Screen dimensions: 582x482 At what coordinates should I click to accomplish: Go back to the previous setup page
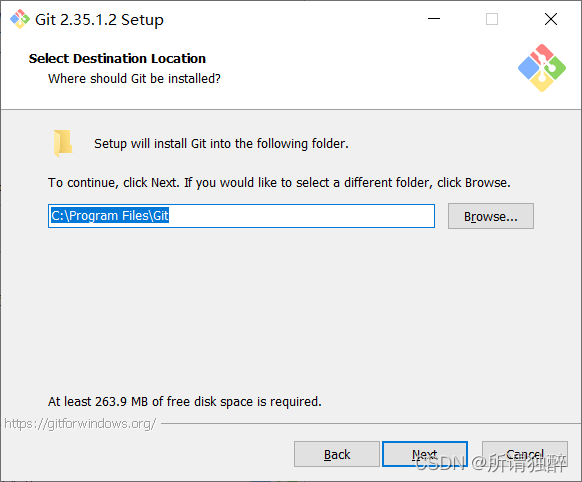(x=337, y=454)
